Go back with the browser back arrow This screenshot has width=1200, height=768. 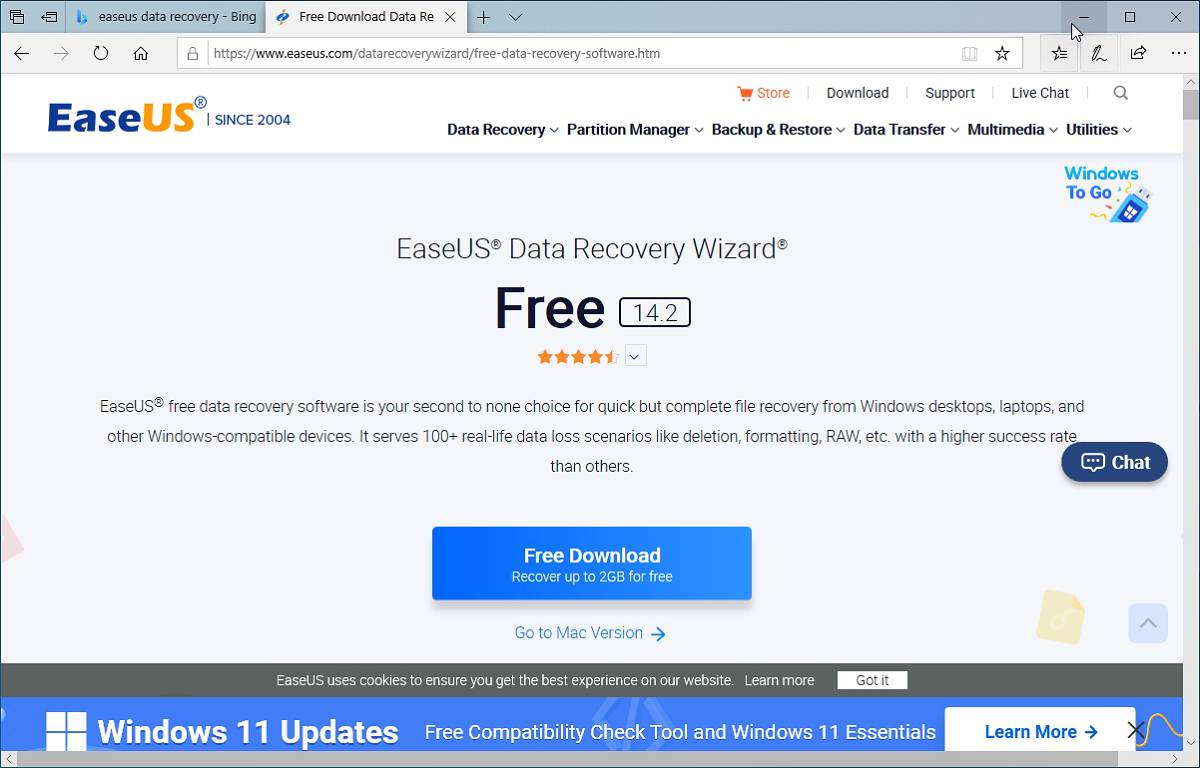pos(22,53)
